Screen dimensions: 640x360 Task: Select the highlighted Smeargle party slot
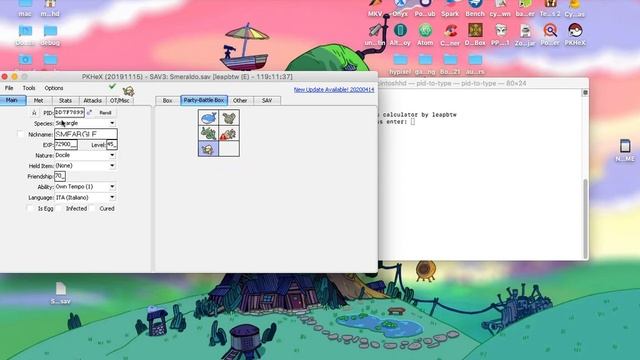pos(209,149)
